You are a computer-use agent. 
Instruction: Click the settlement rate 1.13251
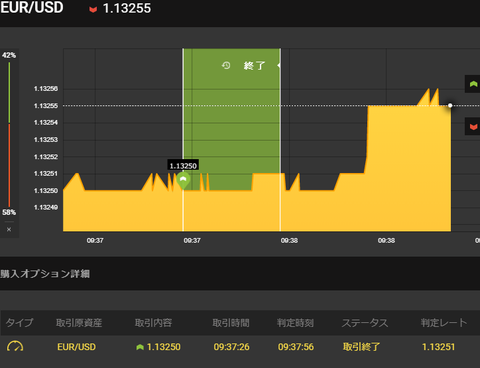coord(438,347)
